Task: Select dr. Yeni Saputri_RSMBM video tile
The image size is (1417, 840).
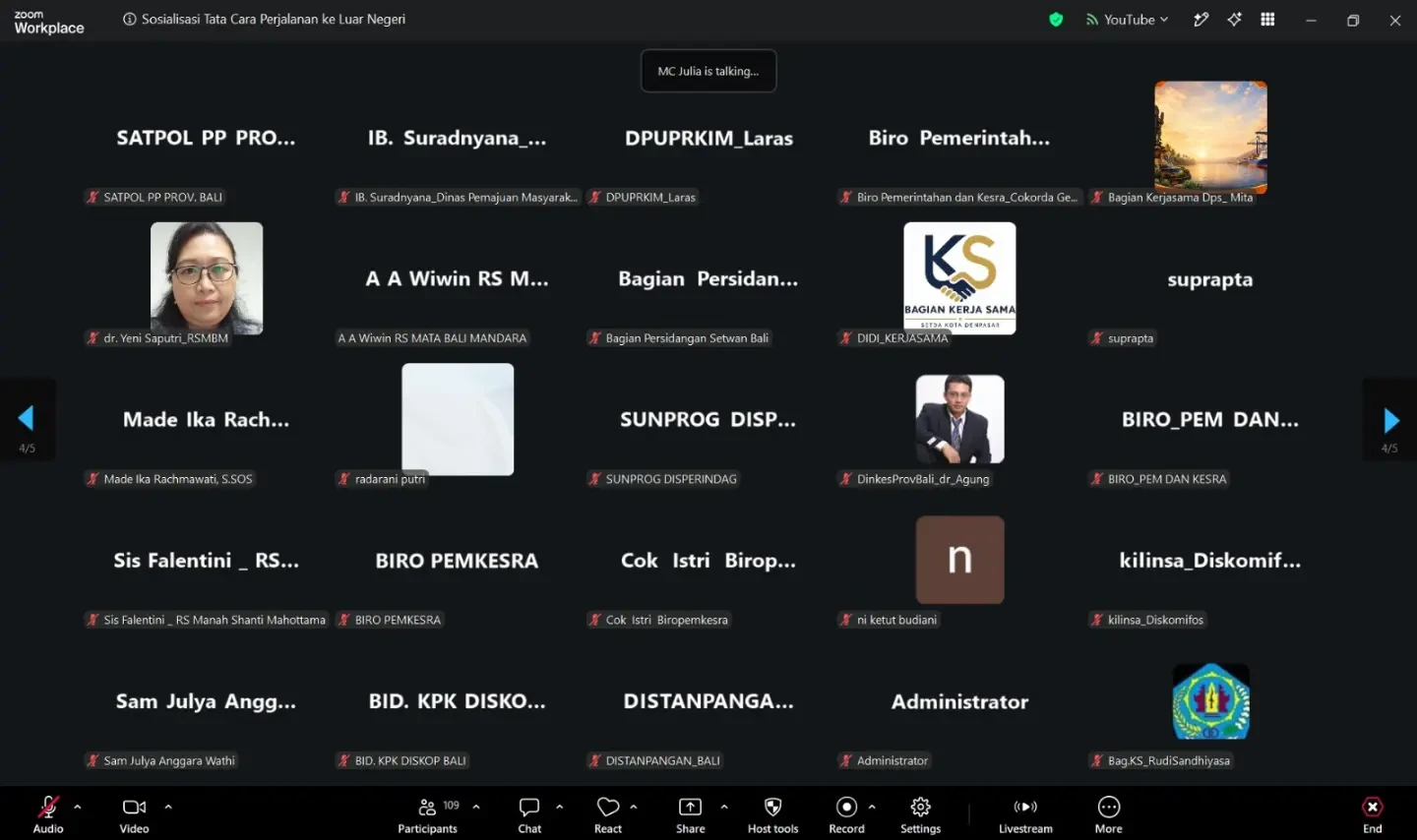Action: click(207, 278)
